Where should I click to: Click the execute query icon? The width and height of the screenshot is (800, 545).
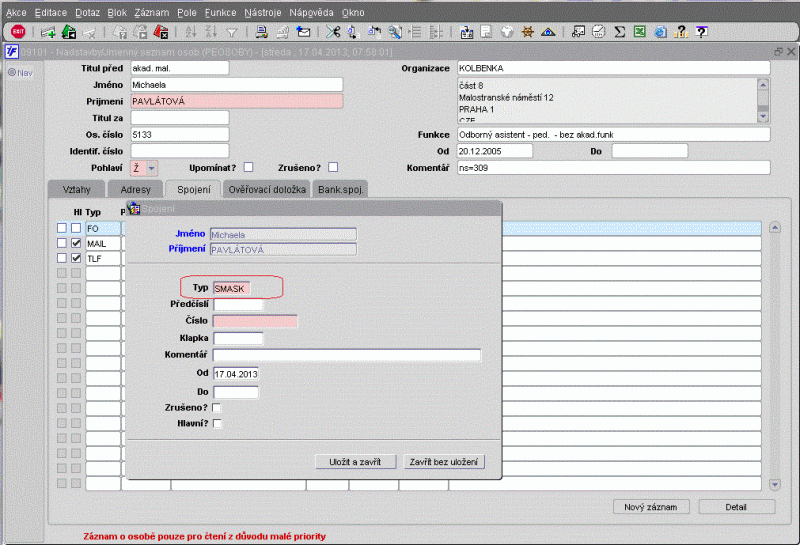(x=140, y=32)
